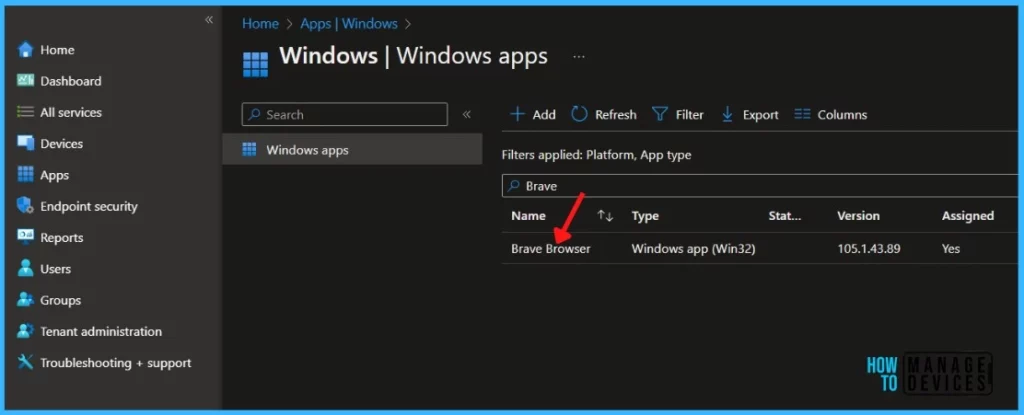Viewport: 1024px width, 415px height.
Task: Open Home in the left sidebar
Action: pos(46,50)
